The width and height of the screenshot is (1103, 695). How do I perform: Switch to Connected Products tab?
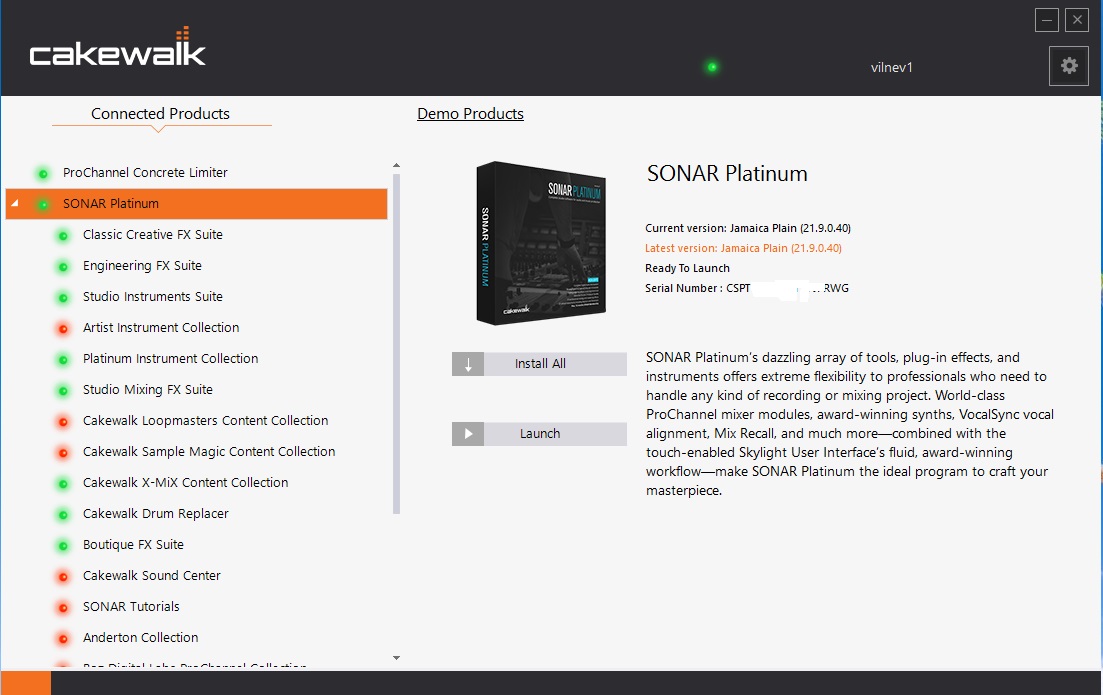click(x=160, y=113)
